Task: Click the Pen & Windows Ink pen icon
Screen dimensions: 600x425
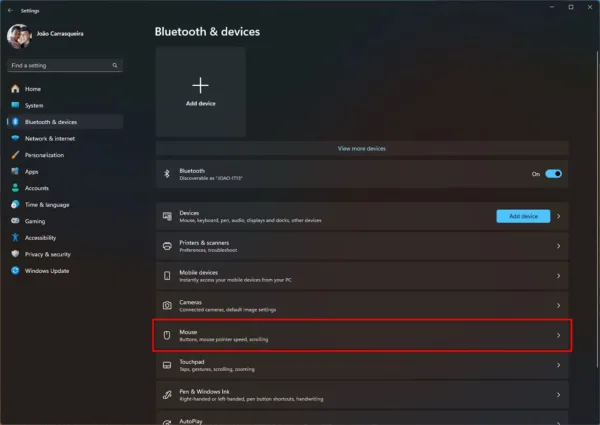Action: click(x=167, y=395)
